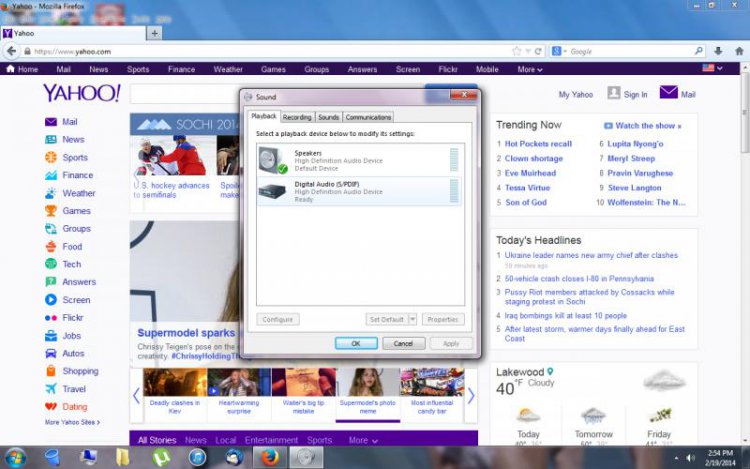Open the Most influential candy bar thumbnail

click(432, 391)
